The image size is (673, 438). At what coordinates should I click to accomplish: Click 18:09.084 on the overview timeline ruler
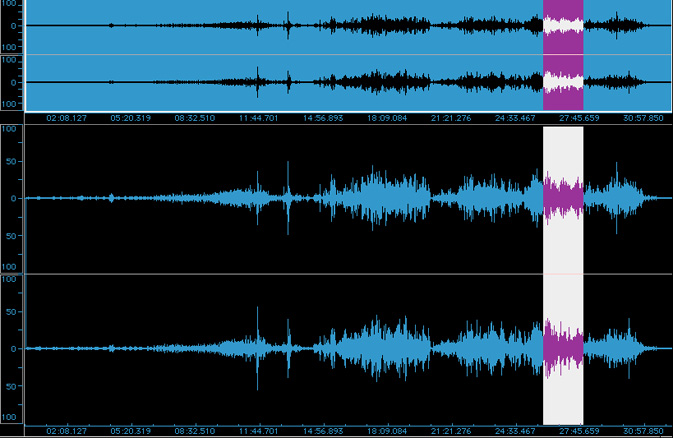click(386, 118)
